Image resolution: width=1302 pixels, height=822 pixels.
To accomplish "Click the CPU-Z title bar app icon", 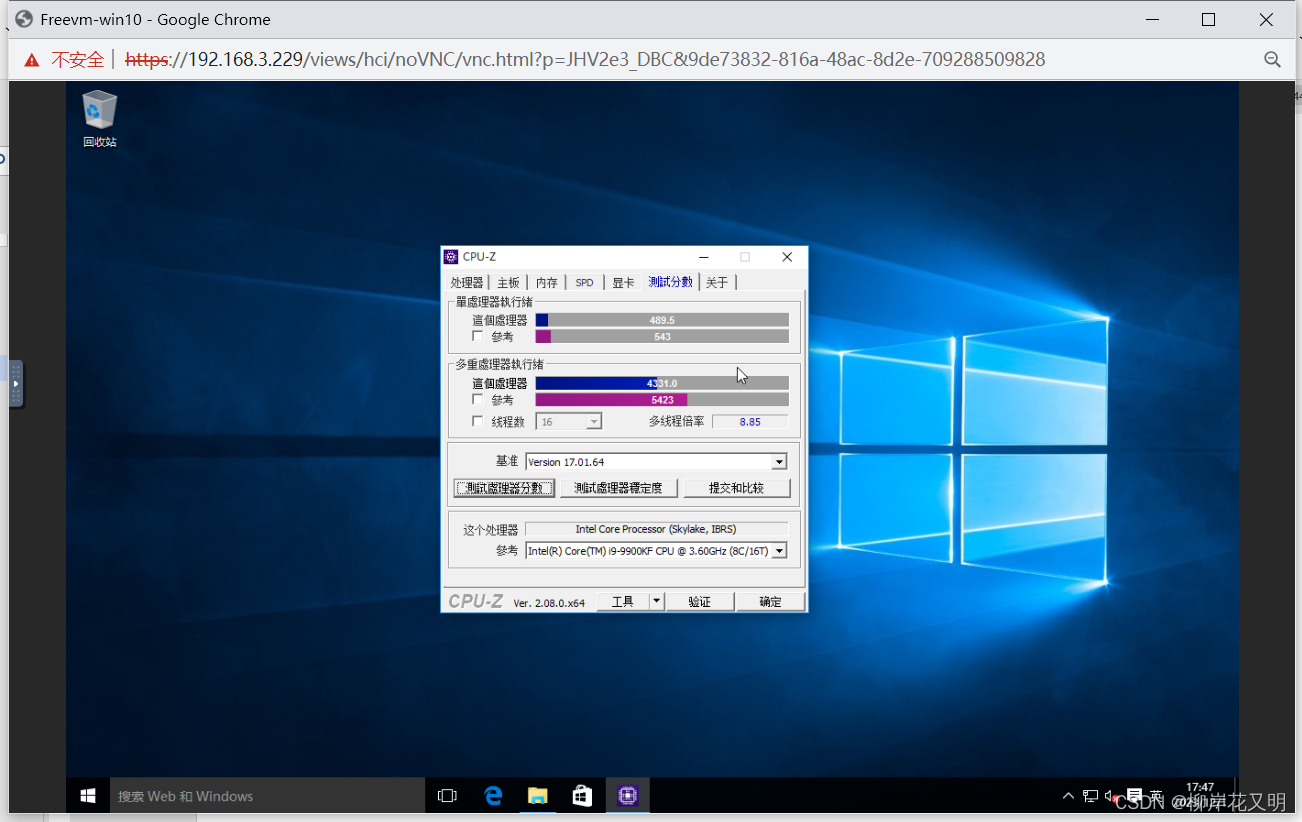I will click(451, 257).
